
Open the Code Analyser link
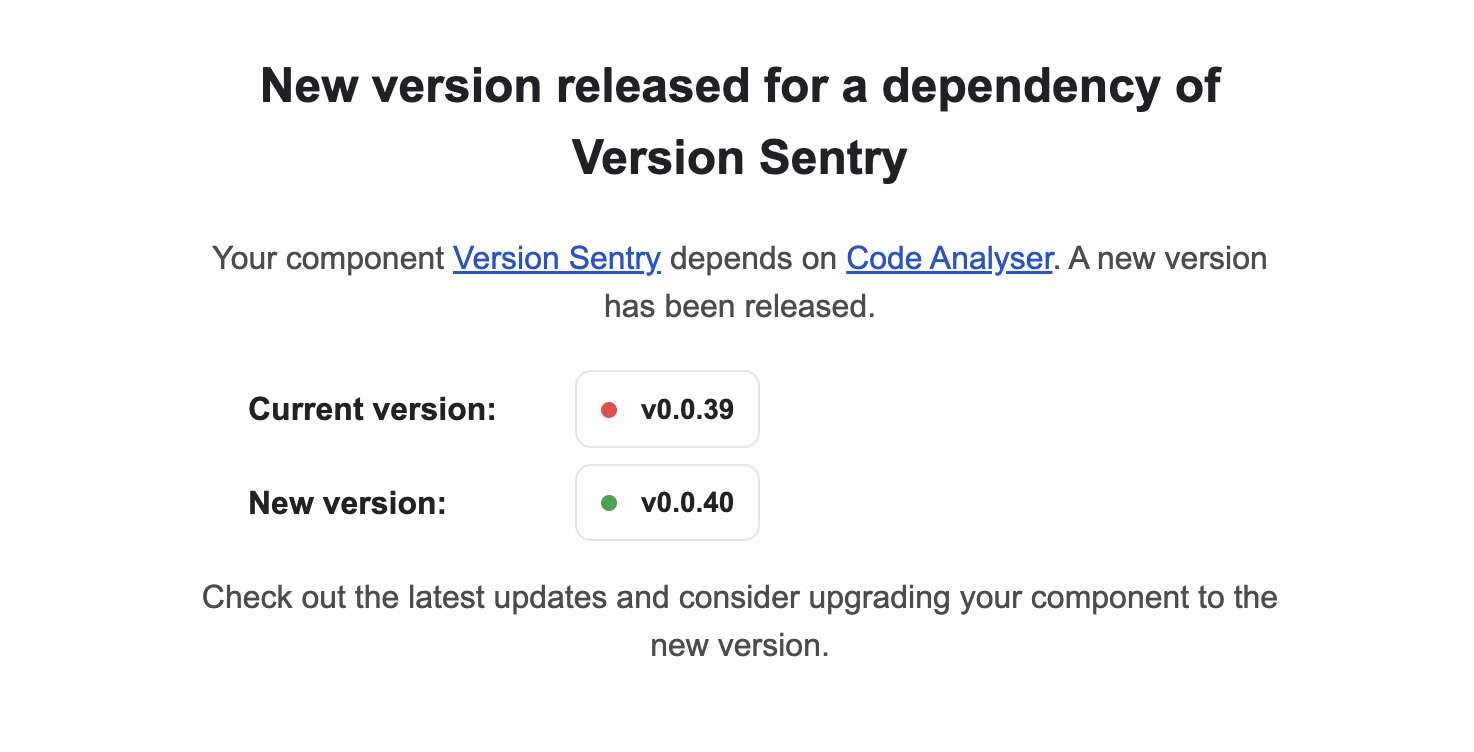pos(950,258)
